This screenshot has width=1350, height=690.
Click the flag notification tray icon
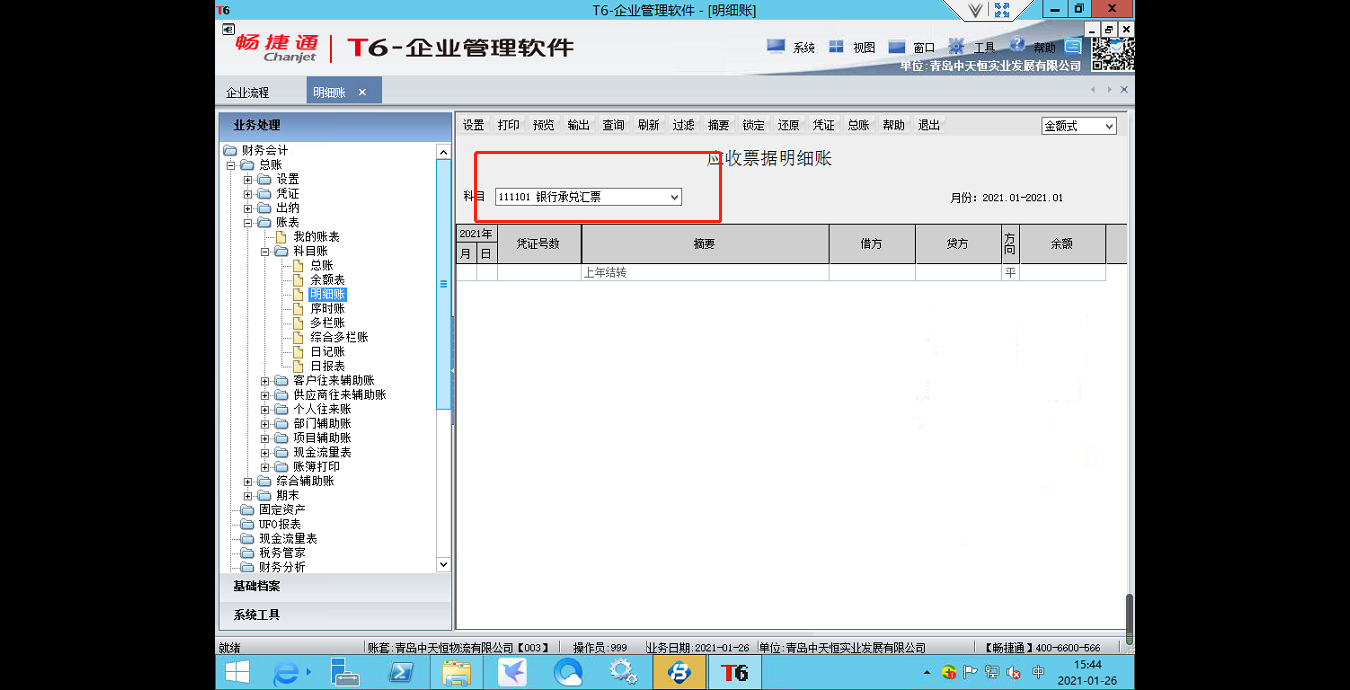pyautogui.click(x=969, y=672)
